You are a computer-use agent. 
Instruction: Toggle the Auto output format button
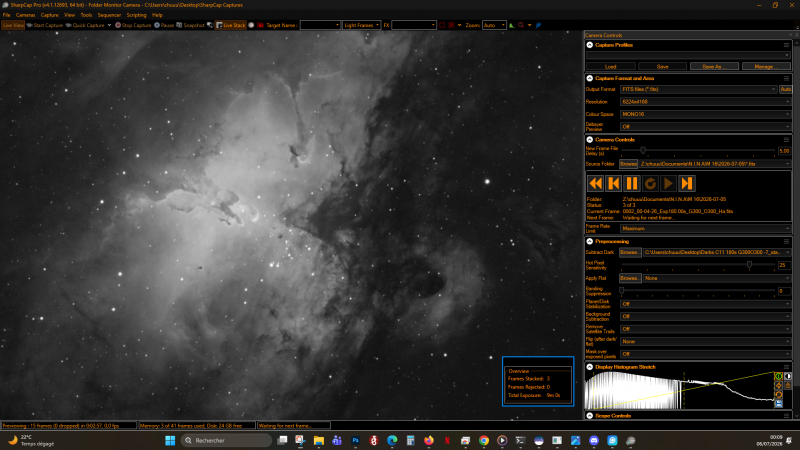[x=785, y=89]
